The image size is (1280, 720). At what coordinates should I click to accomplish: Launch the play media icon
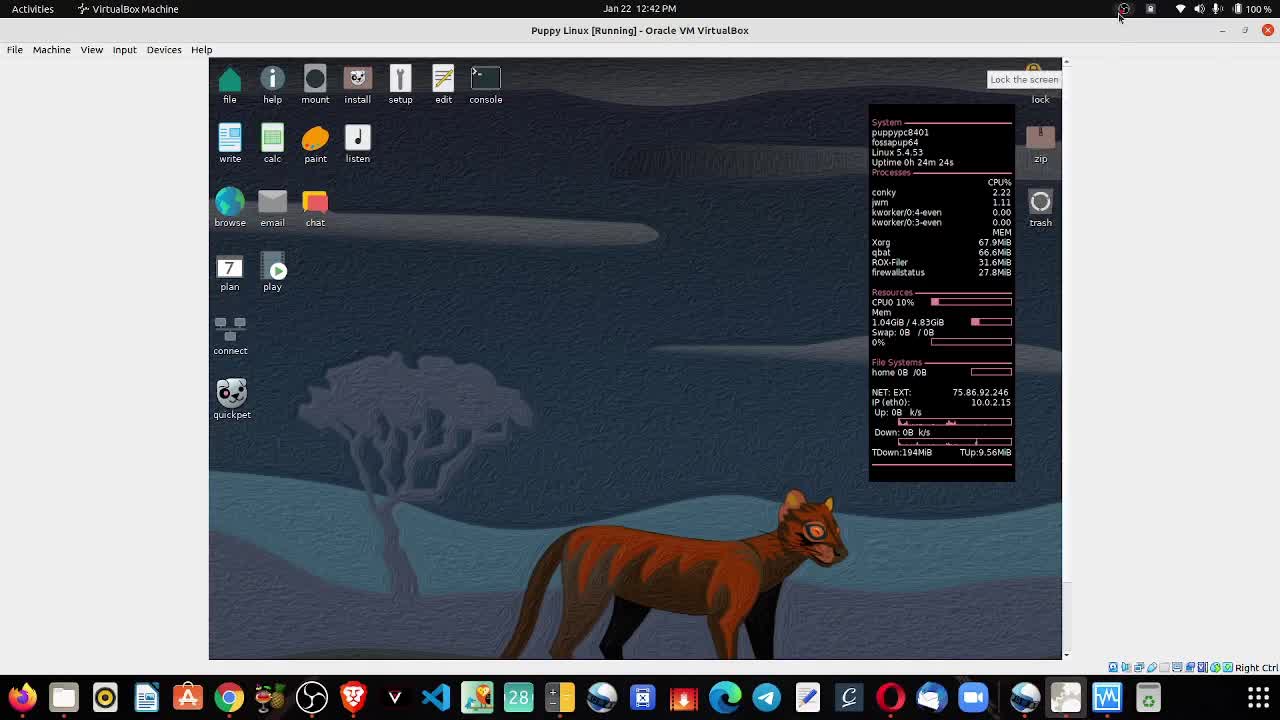pyautogui.click(x=272, y=272)
